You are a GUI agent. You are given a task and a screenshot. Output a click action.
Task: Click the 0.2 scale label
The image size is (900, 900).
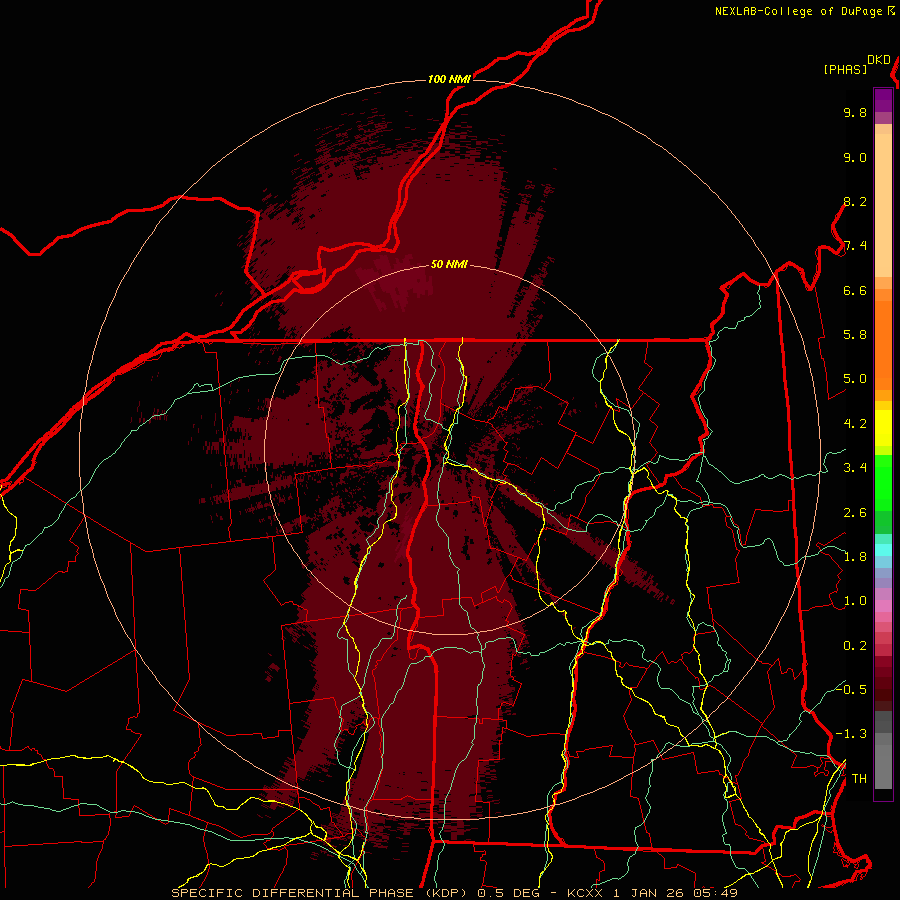(x=855, y=646)
